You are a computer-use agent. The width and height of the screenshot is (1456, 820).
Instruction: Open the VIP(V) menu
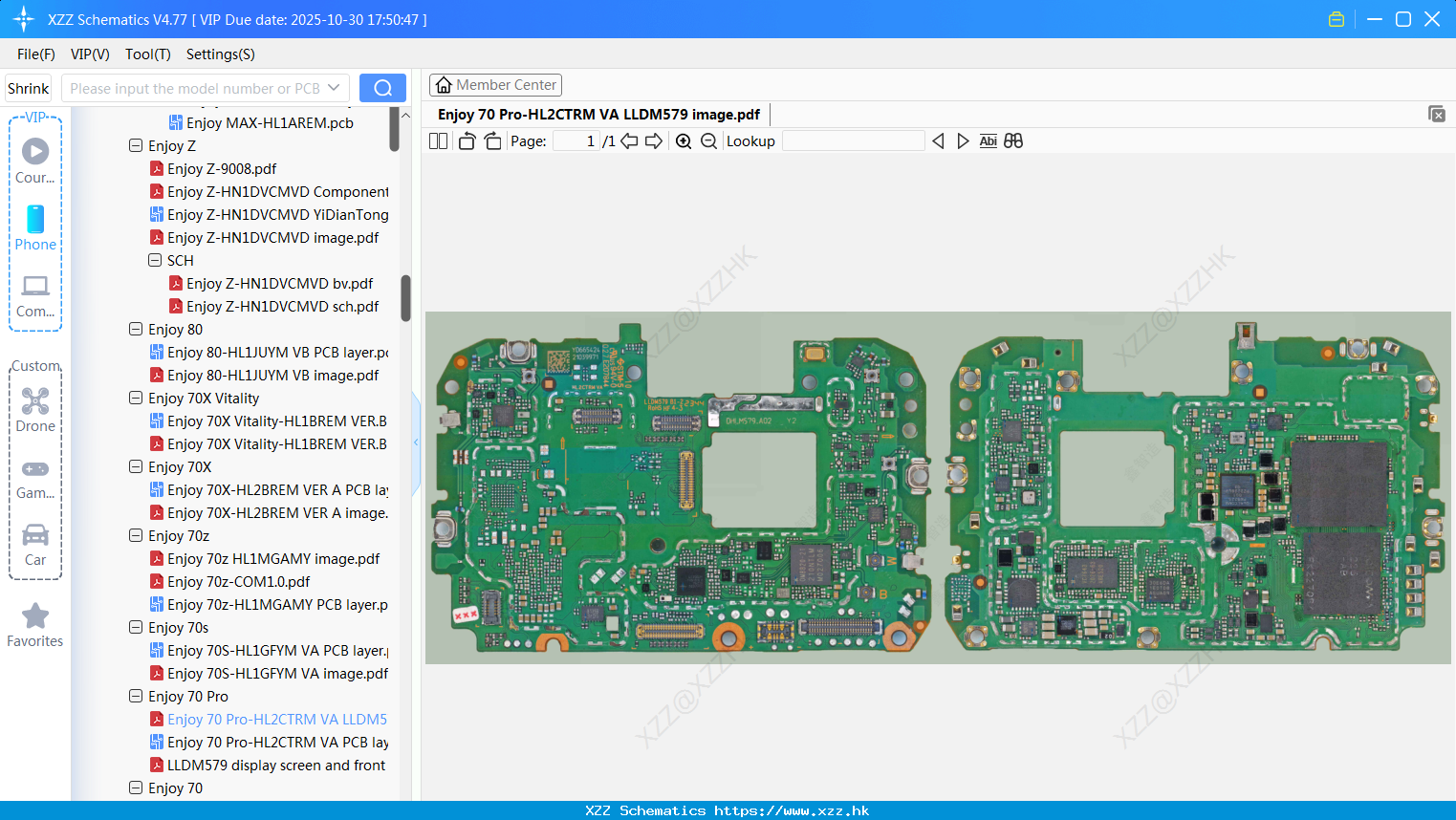[90, 54]
